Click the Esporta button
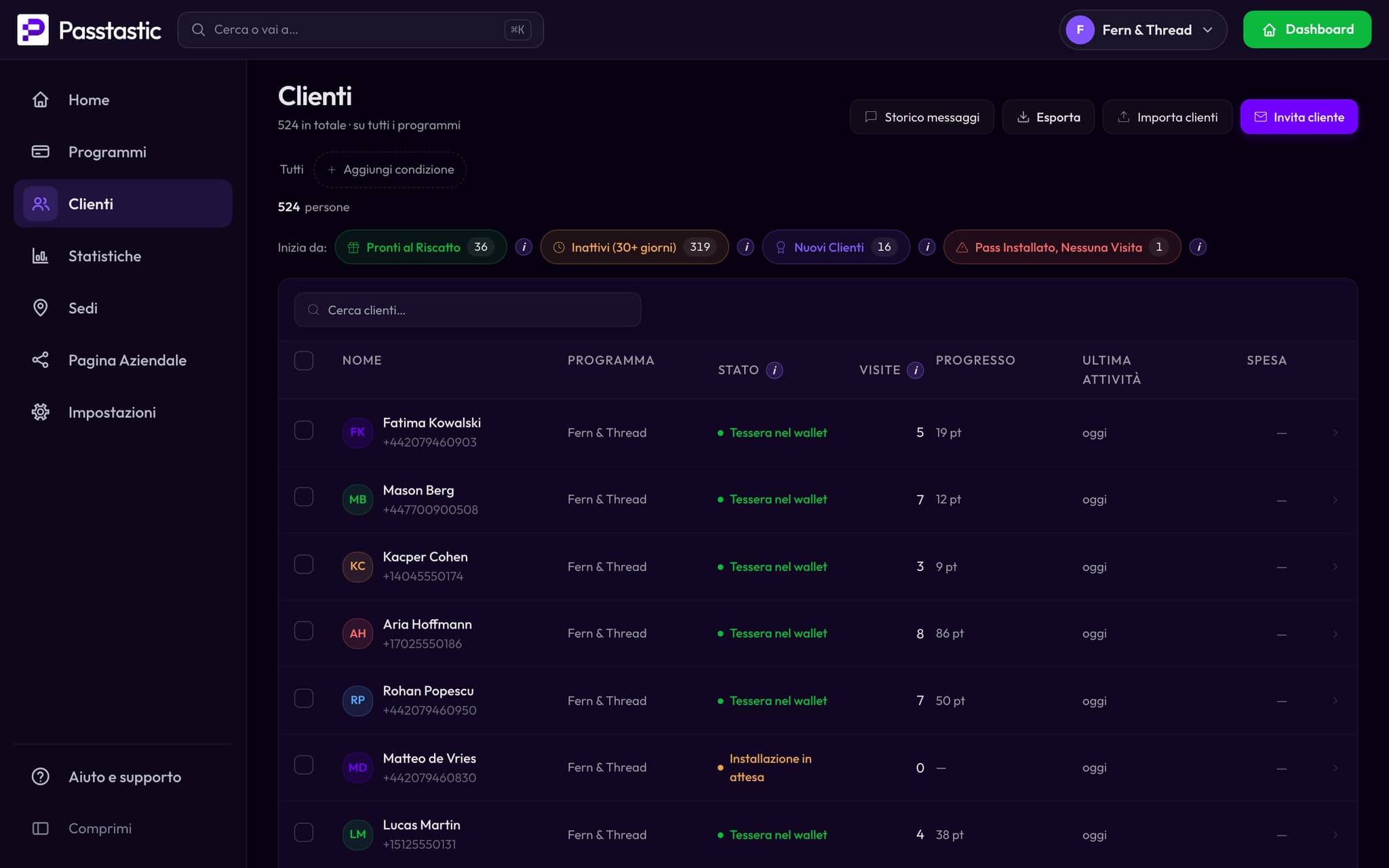Viewport: 1389px width, 868px height. click(x=1049, y=117)
